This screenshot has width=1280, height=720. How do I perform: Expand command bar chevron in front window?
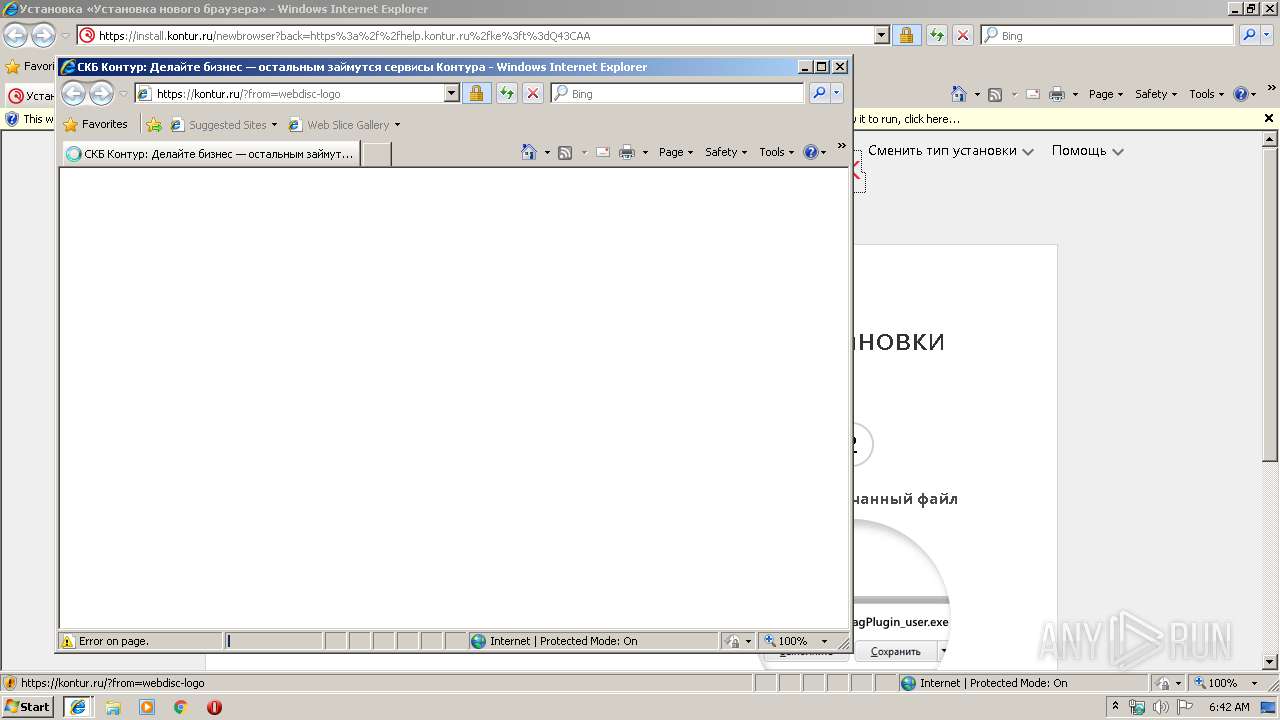click(x=841, y=146)
